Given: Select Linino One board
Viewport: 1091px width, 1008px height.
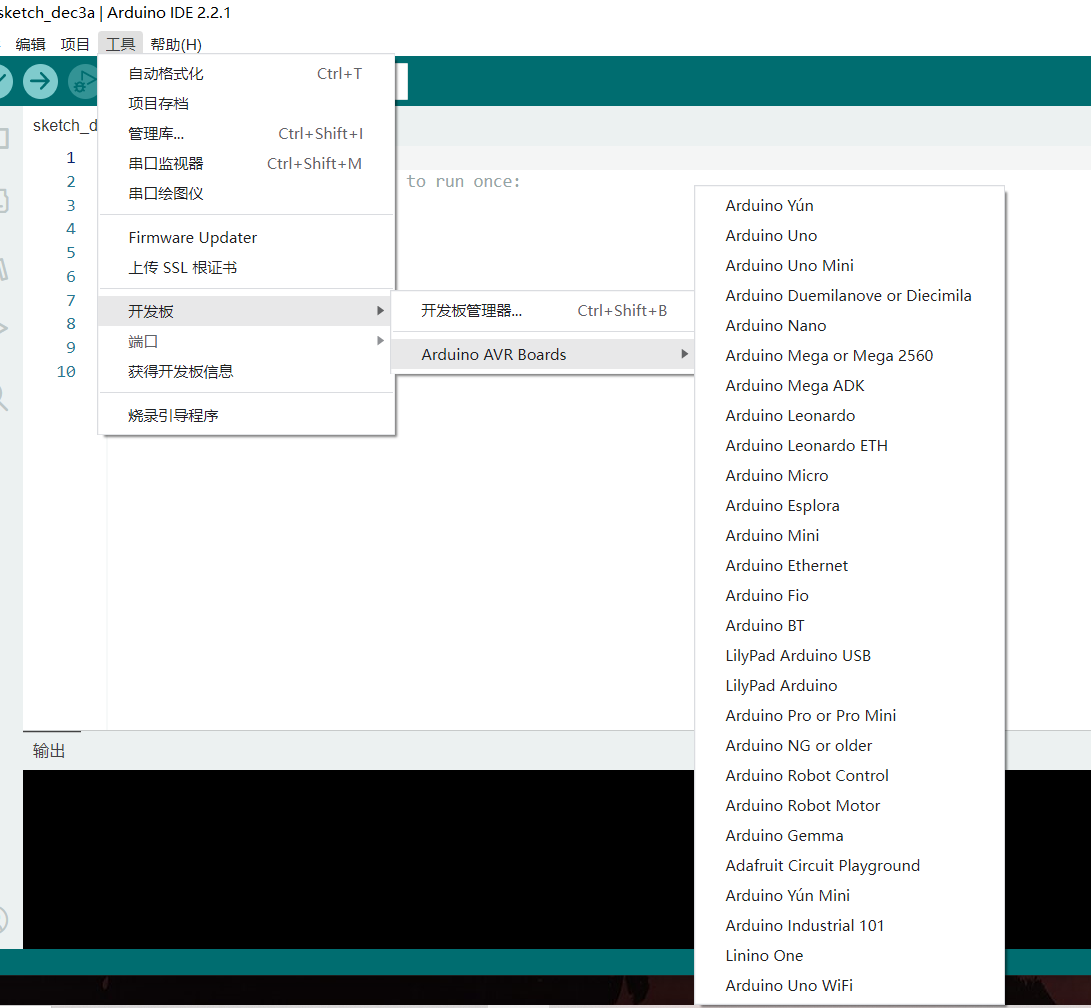Looking at the screenshot, I should (850, 955).
